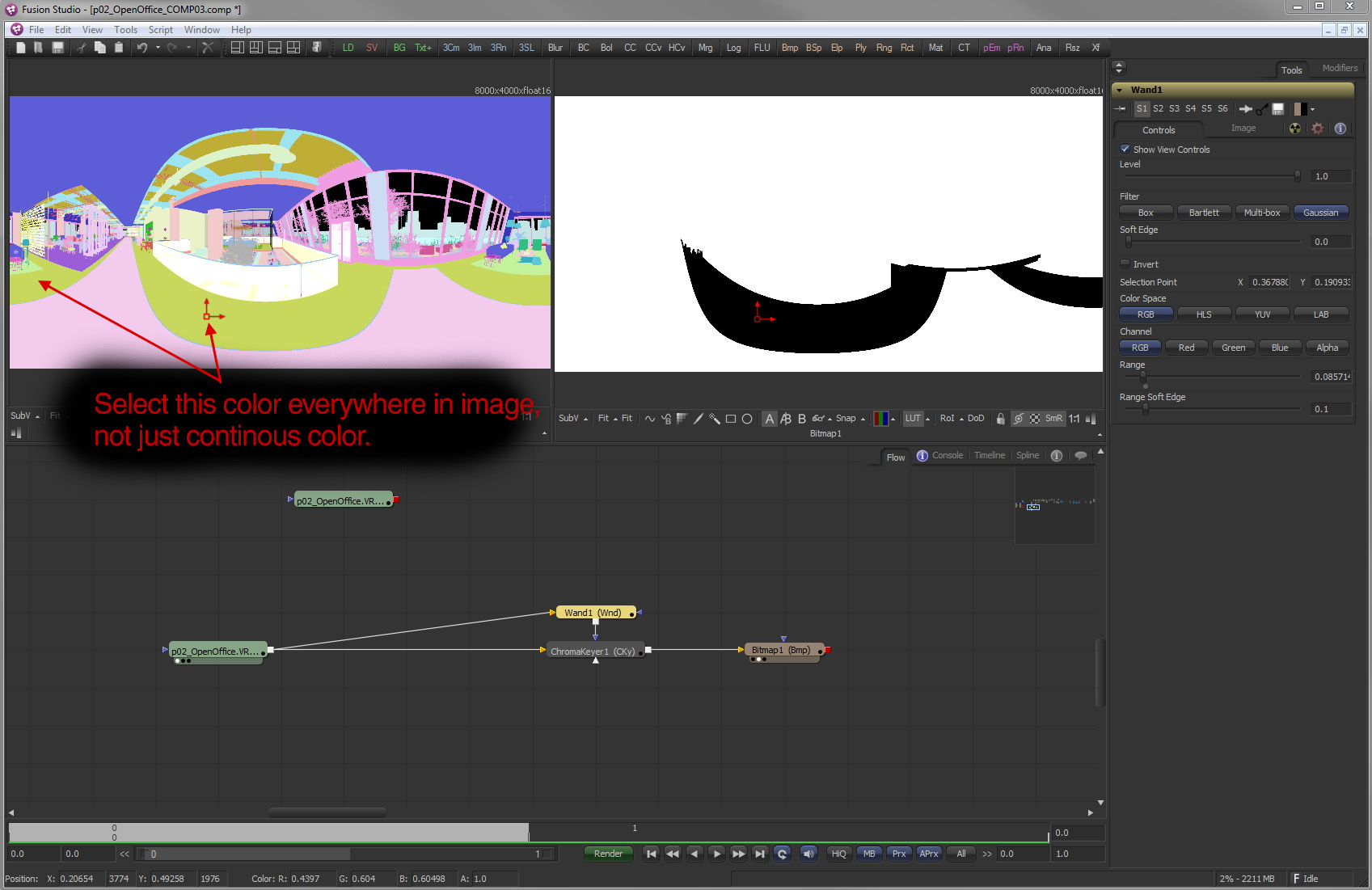
Task: Open the Window menu
Action: tap(201, 30)
